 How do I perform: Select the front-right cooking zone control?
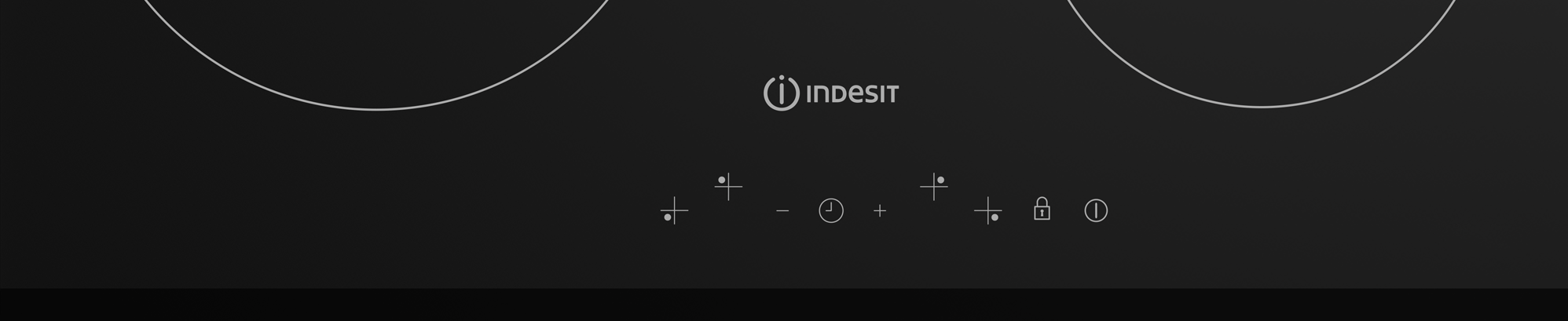tap(988, 210)
